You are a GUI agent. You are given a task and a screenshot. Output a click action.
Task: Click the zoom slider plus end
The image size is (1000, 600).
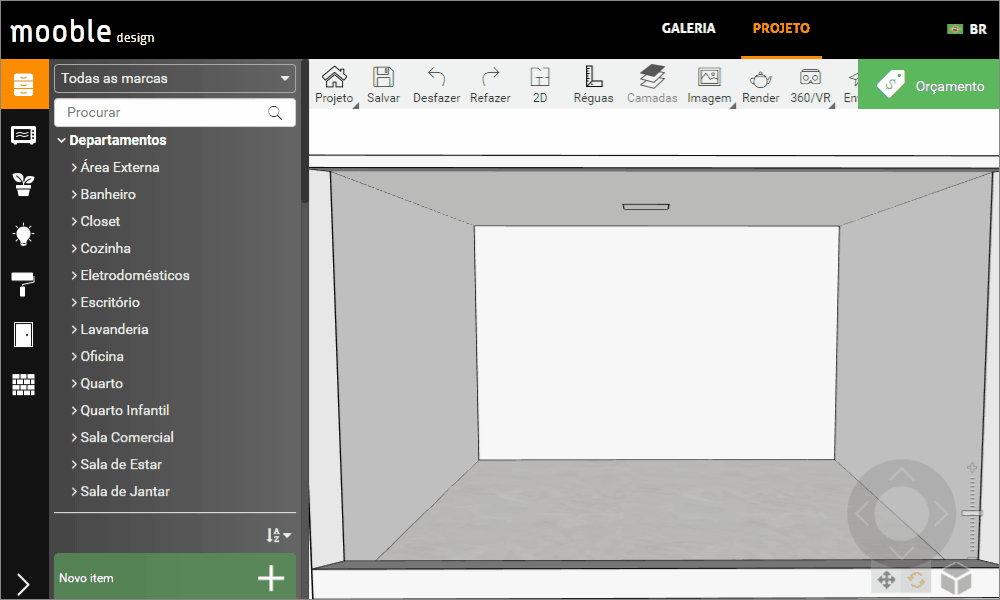point(972,467)
